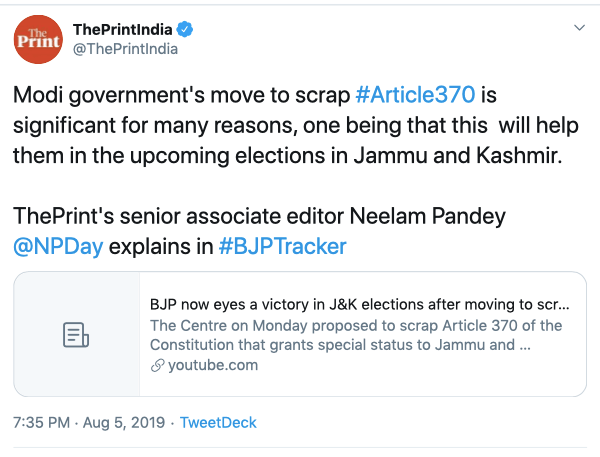Click the chain link icon beside youtube.com
Image resolution: width=600 pixels, height=457 pixels.
pos(157,365)
